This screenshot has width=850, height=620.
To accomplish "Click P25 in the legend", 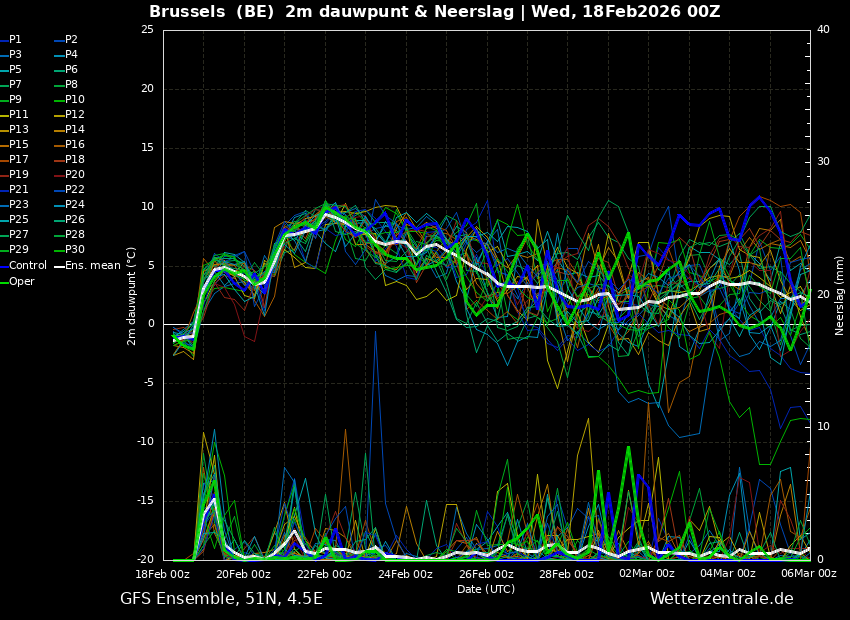I will point(15,219).
